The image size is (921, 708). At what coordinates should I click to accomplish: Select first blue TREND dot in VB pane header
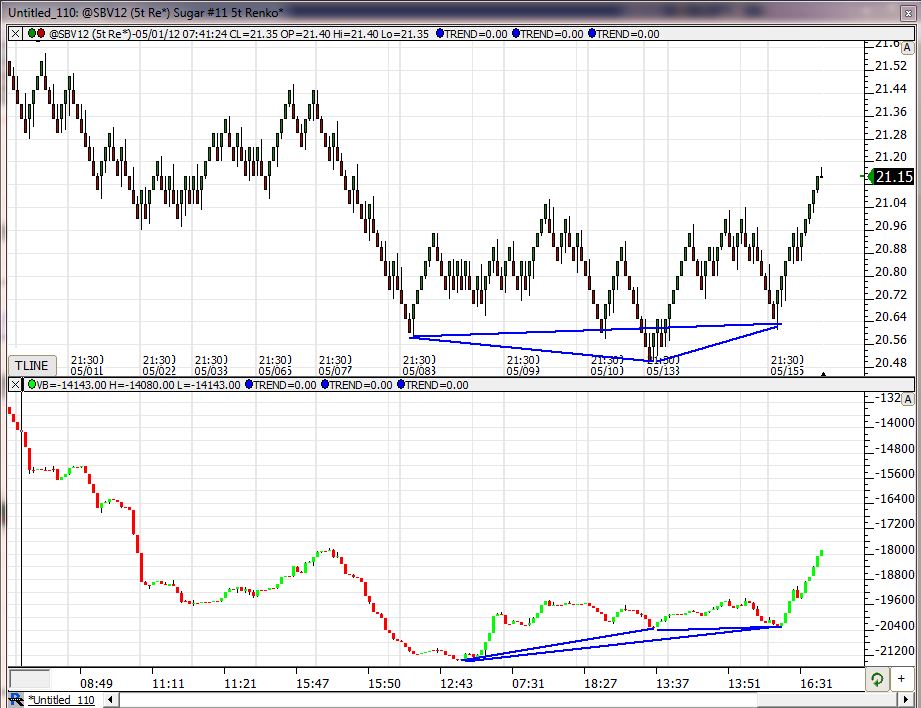pyautogui.click(x=249, y=385)
